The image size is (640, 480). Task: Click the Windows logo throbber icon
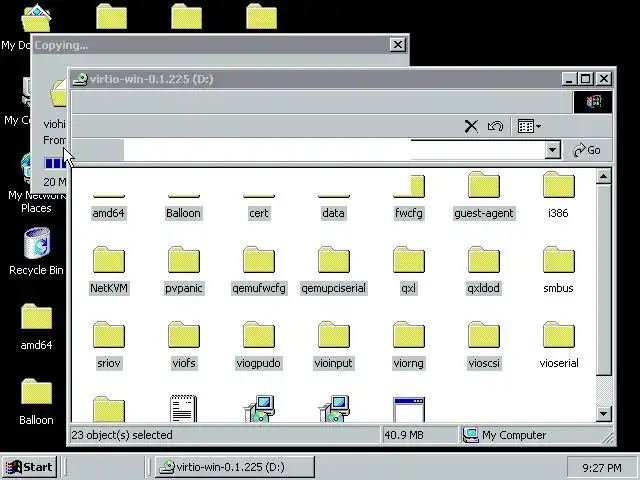coord(593,102)
